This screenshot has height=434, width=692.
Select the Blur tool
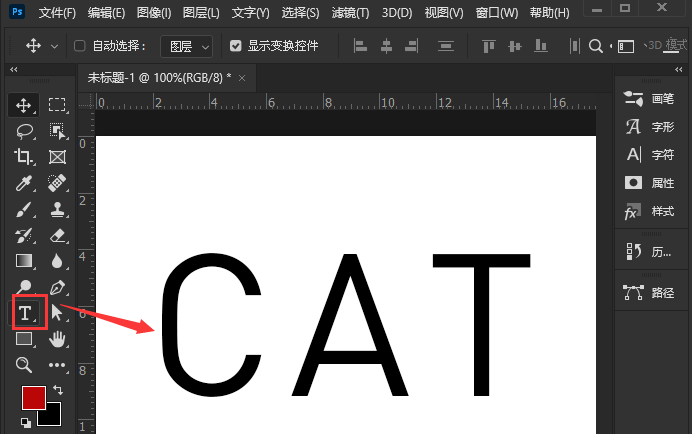coord(57,261)
